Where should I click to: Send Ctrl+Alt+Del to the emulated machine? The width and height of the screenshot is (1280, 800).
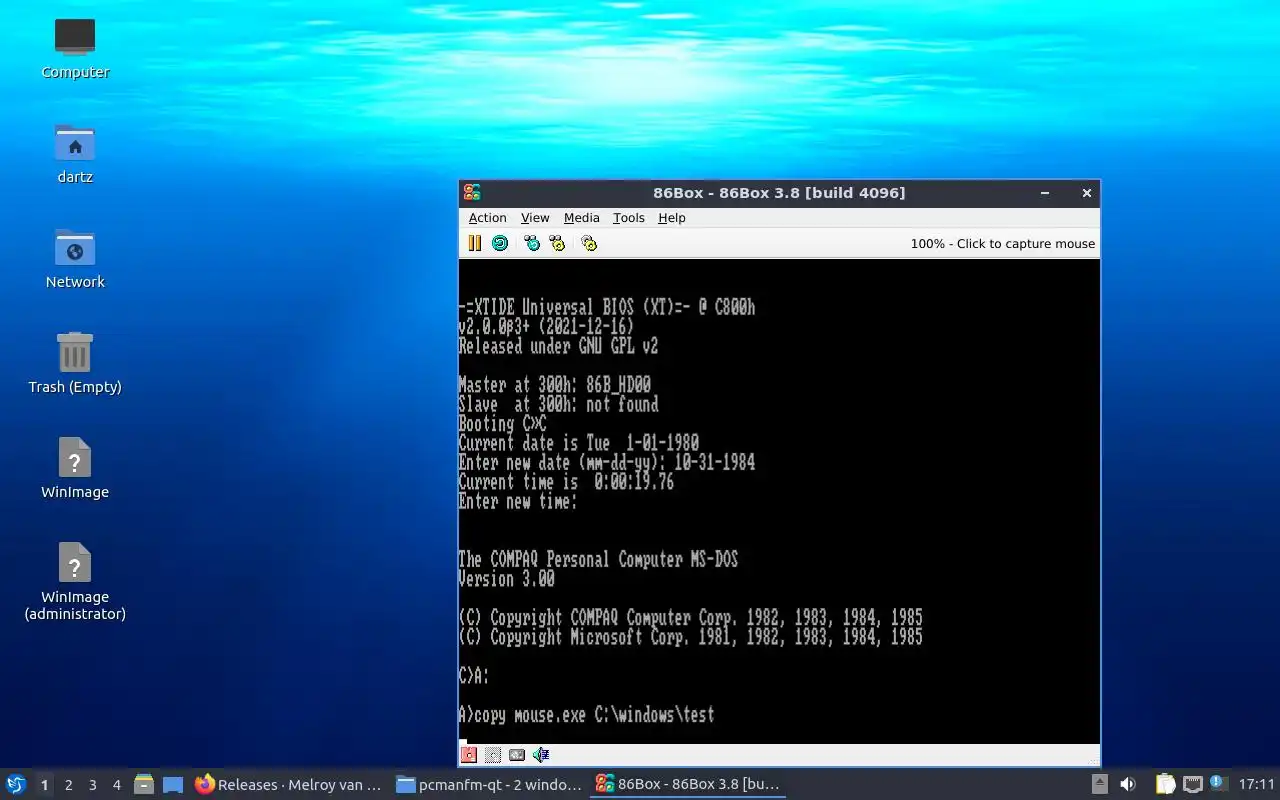click(x=532, y=243)
